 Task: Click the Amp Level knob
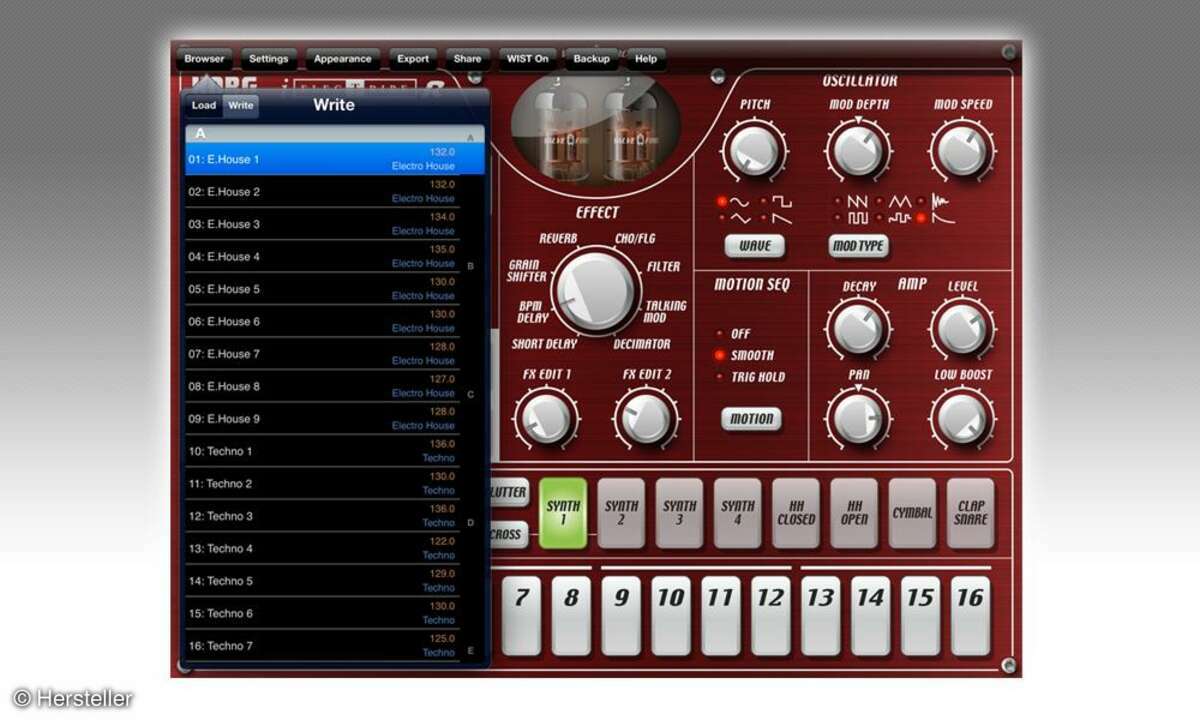point(962,329)
